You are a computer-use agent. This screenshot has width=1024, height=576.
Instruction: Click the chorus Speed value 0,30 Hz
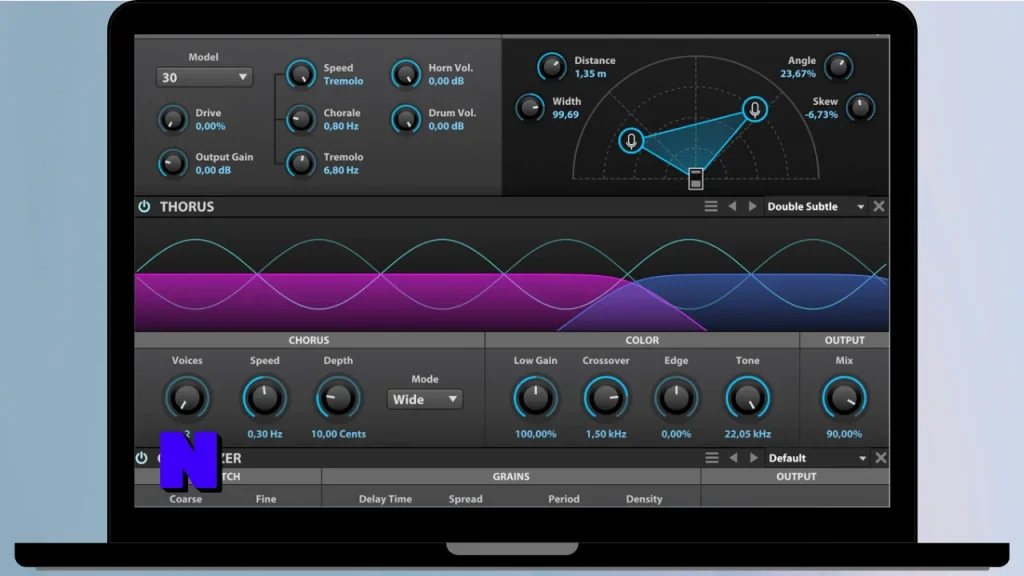pyautogui.click(x=264, y=434)
